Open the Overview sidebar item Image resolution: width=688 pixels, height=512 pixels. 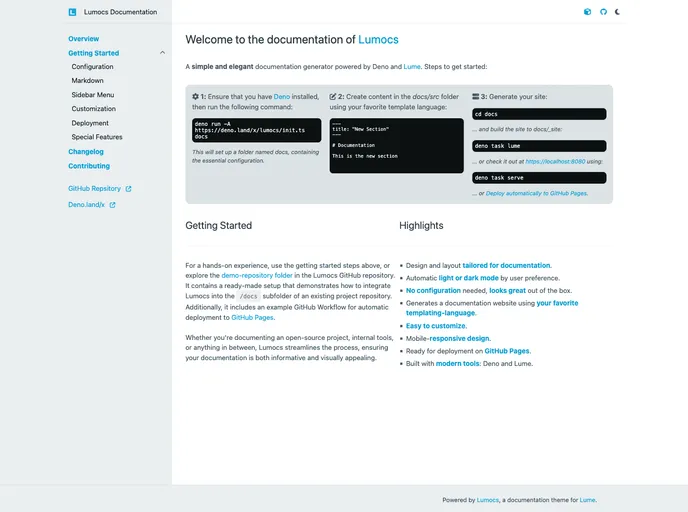coord(83,39)
